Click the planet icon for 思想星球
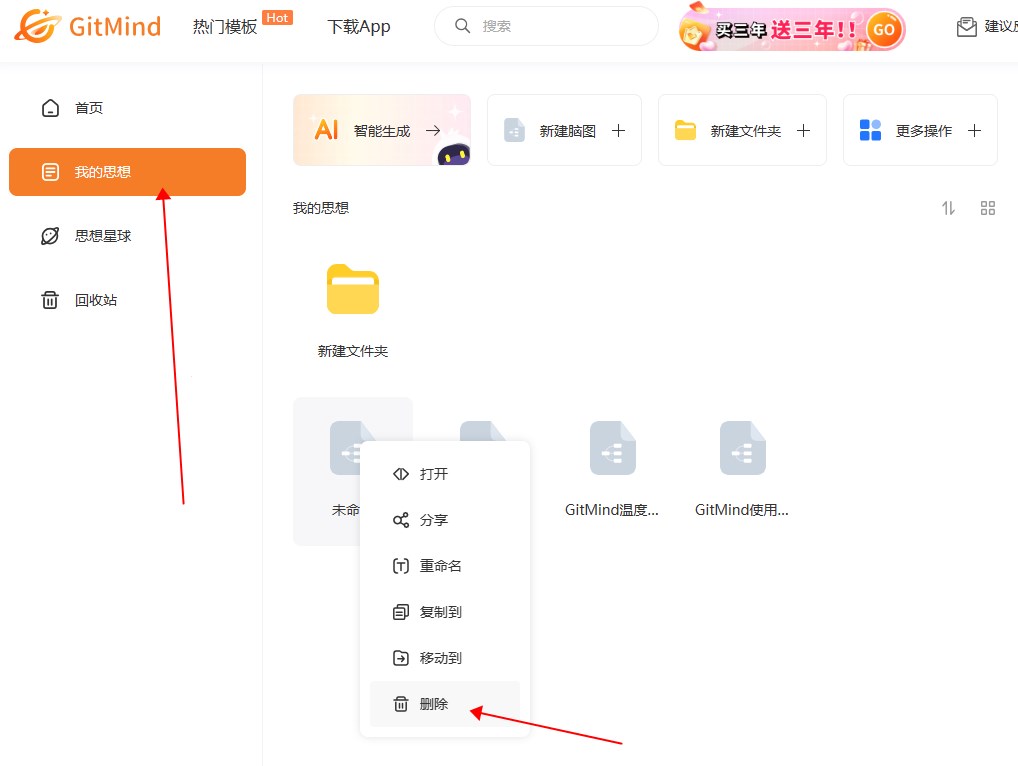Viewport: 1018px width, 766px height. click(x=50, y=236)
